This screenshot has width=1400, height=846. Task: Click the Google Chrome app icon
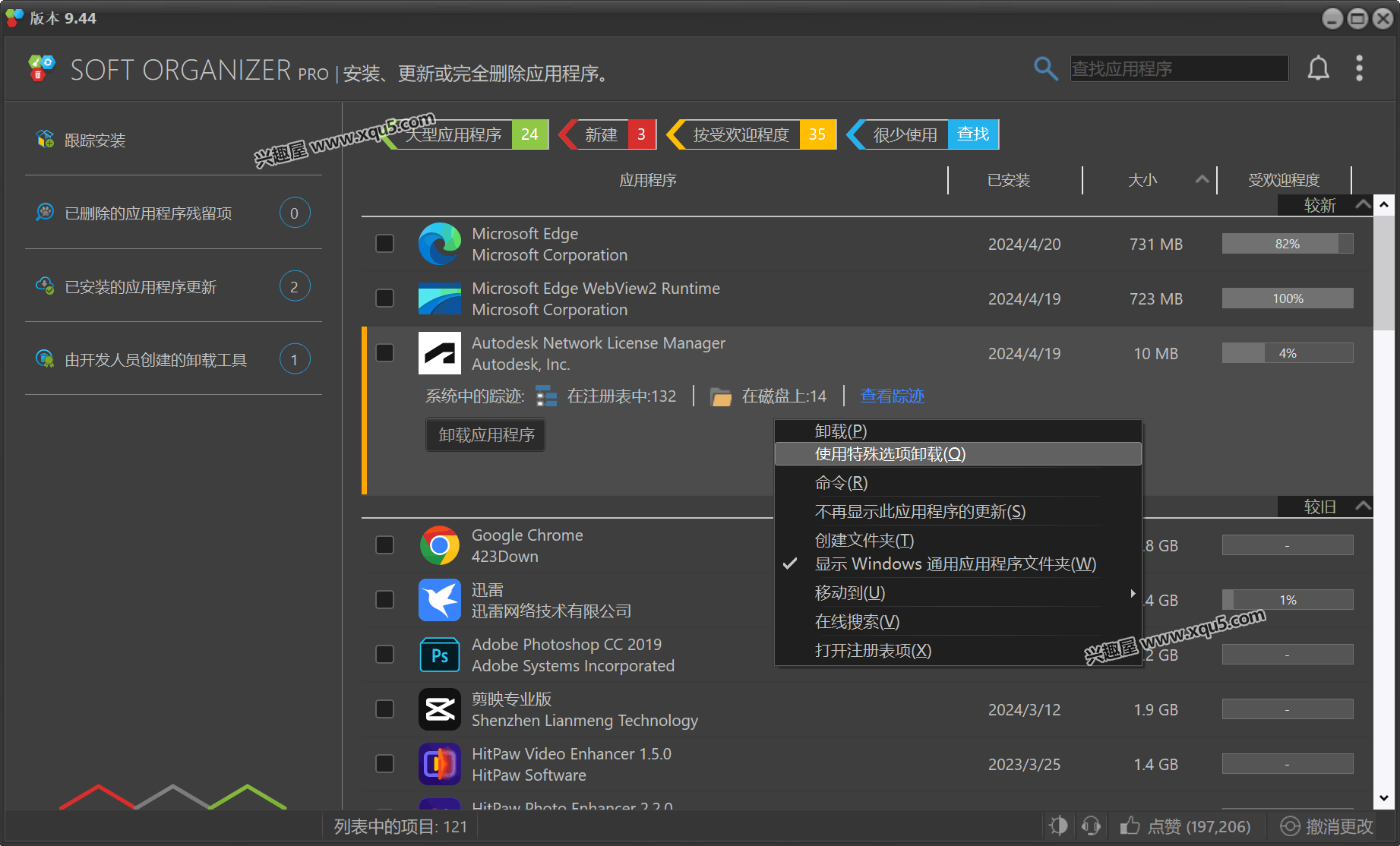pyautogui.click(x=440, y=545)
